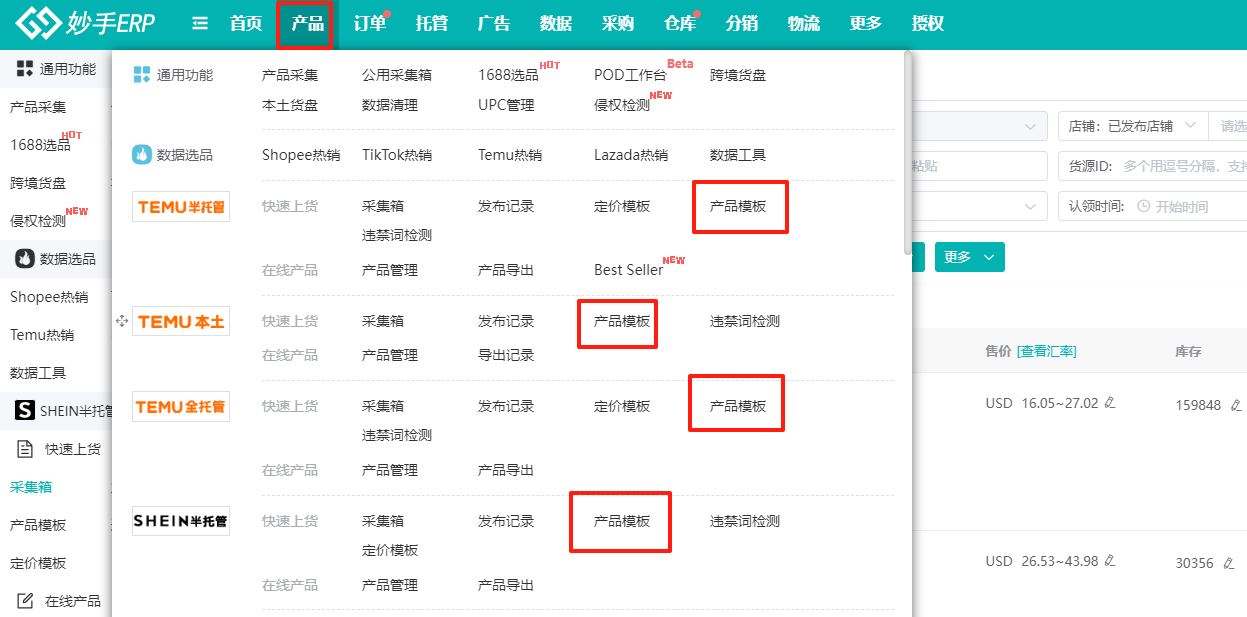Open 违禁词检测 in TEMU本土 row
The width and height of the screenshot is (1247, 617).
[x=745, y=321]
